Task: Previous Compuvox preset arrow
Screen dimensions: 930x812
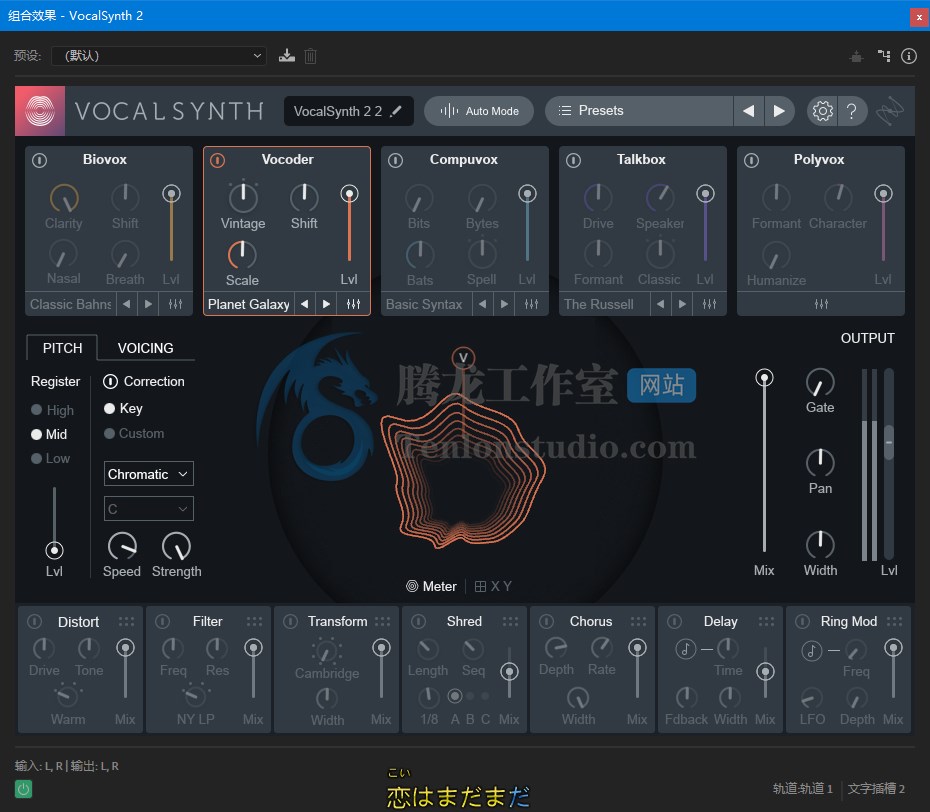Action: (483, 304)
